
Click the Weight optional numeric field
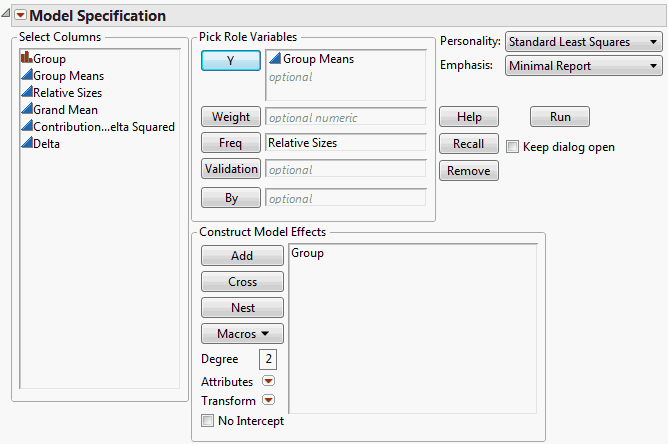point(346,117)
